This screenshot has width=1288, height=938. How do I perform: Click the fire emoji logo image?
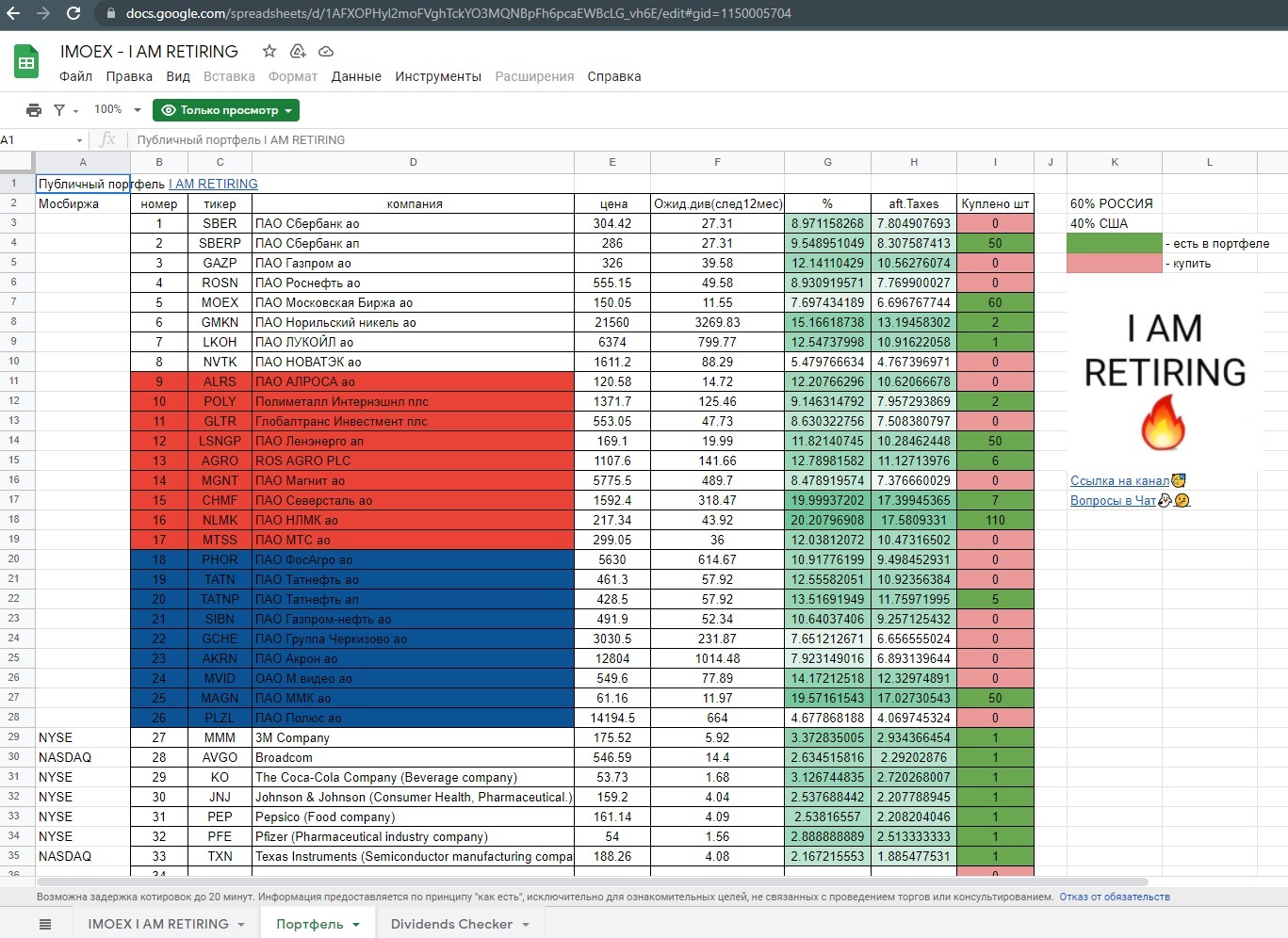(x=1164, y=423)
